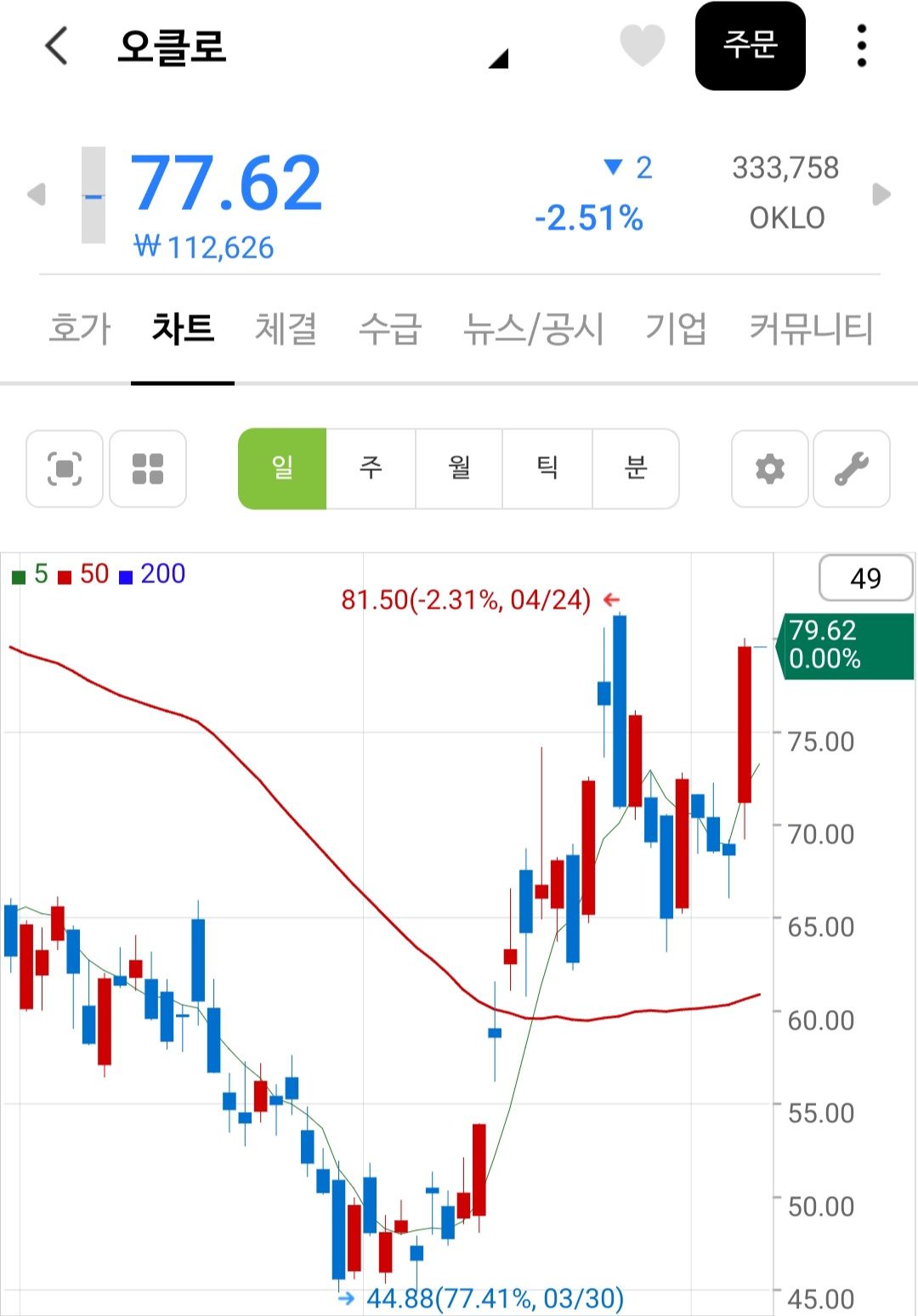
Task: Open the three-dot more options menu
Action: pyautogui.click(x=861, y=46)
